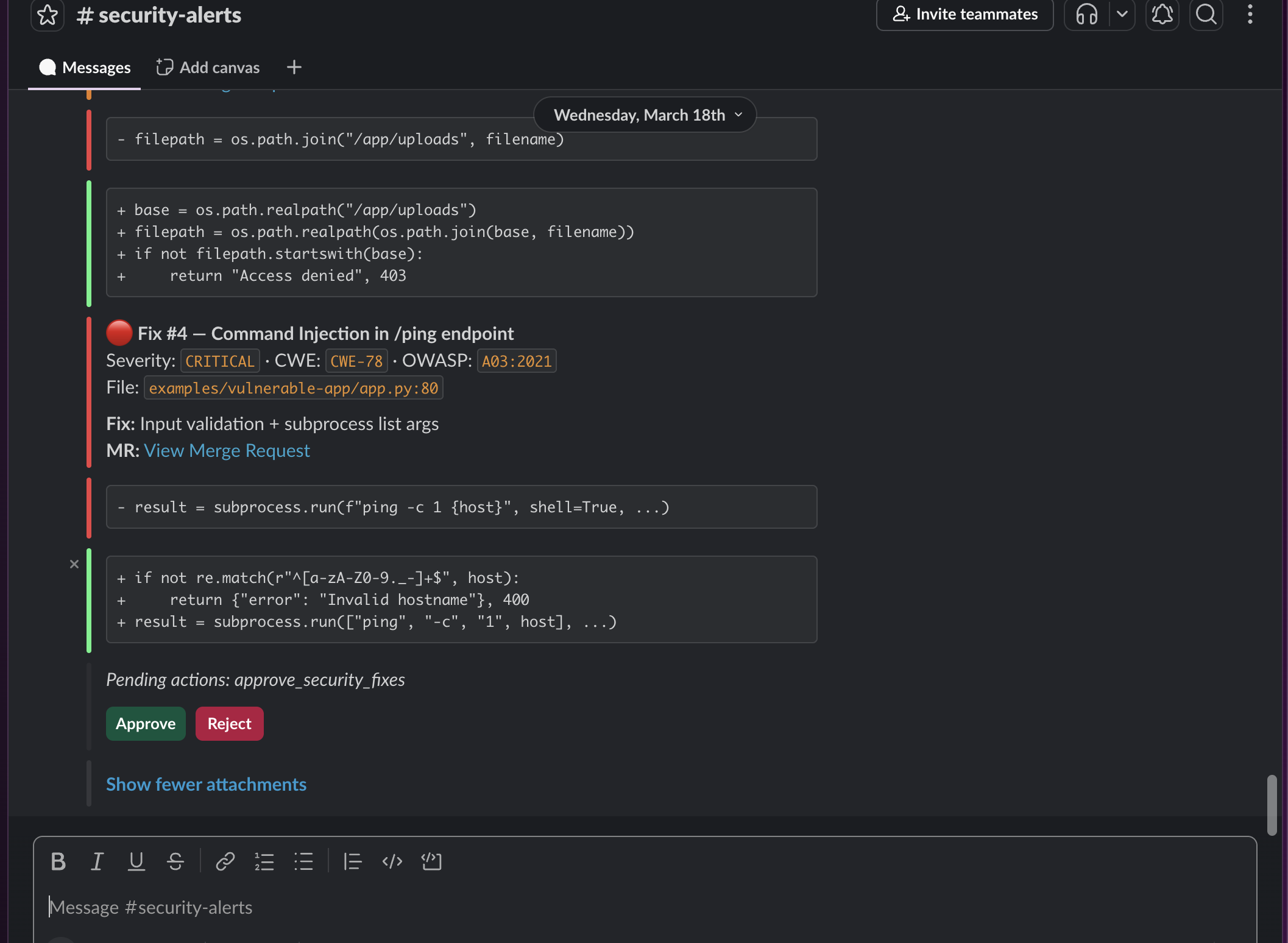
Task: Expand huddle options dropdown arrow
Action: [x=1122, y=14]
